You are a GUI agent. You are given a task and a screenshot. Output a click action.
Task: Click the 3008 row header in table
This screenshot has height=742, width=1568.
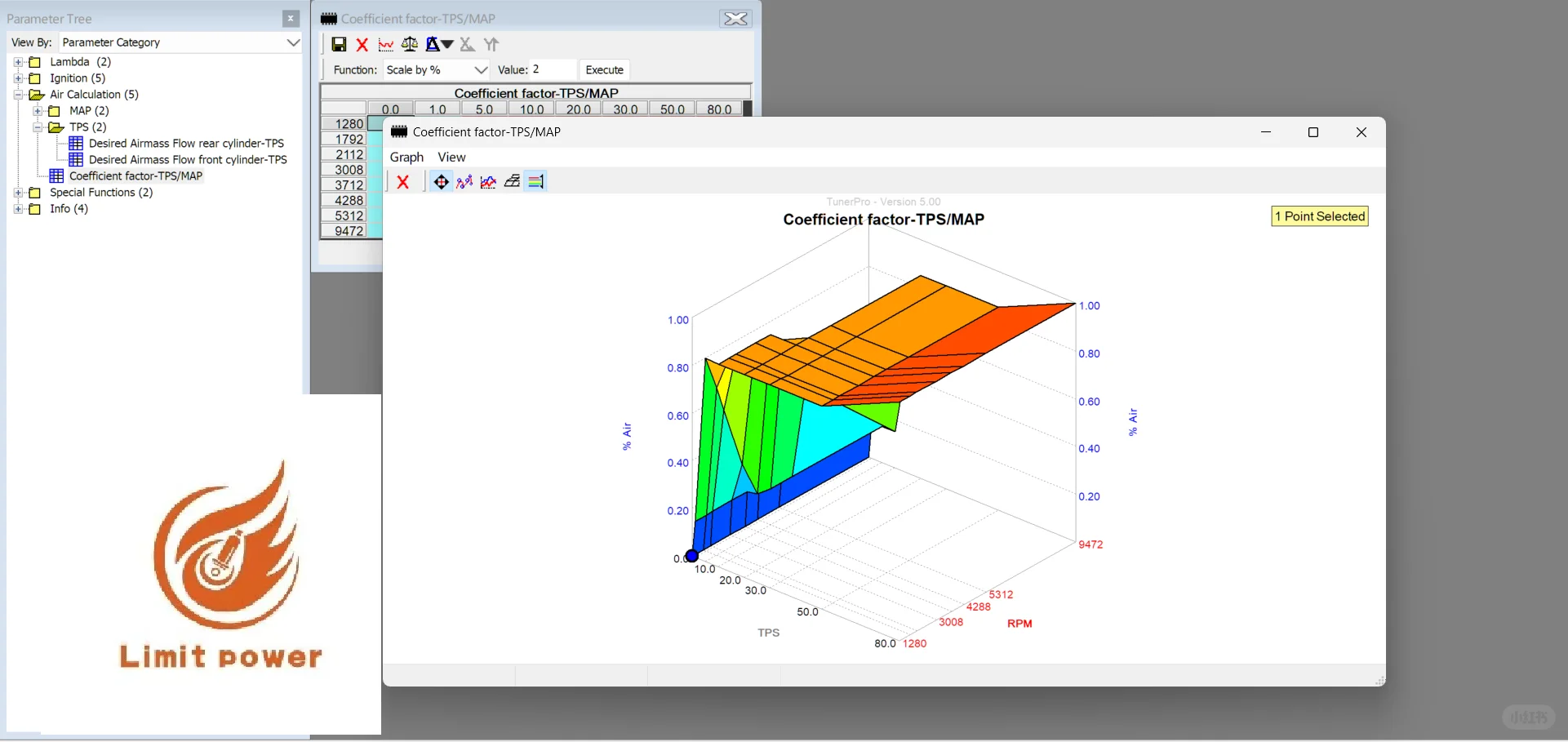tap(344, 170)
